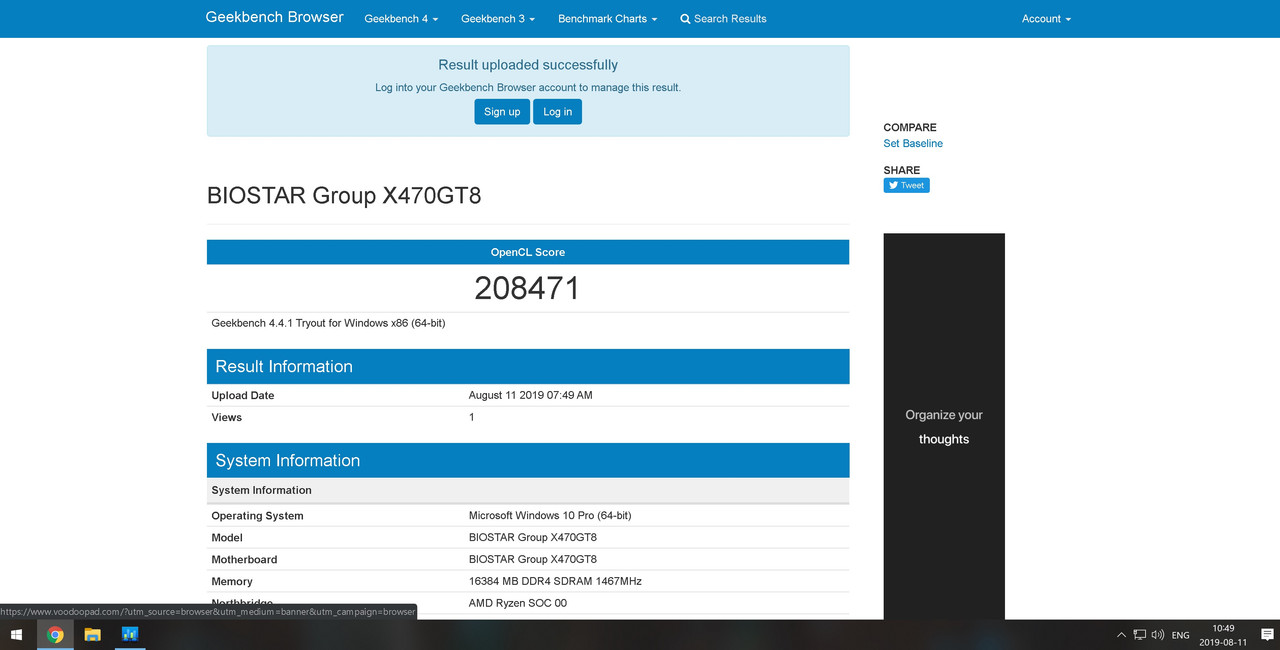Click the Microsoft Windows 10 Pro (64-bit) value
This screenshot has height=650, width=1280.
coord(550,516)
